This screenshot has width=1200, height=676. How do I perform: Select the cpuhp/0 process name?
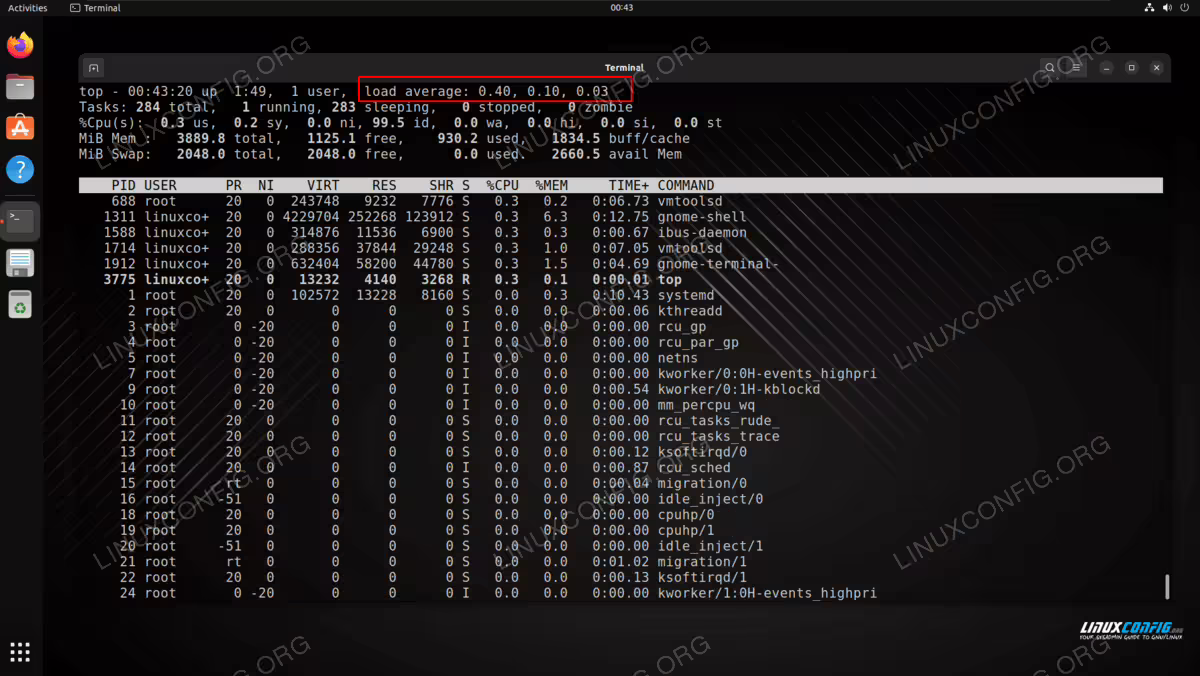(x=686, y=515)
